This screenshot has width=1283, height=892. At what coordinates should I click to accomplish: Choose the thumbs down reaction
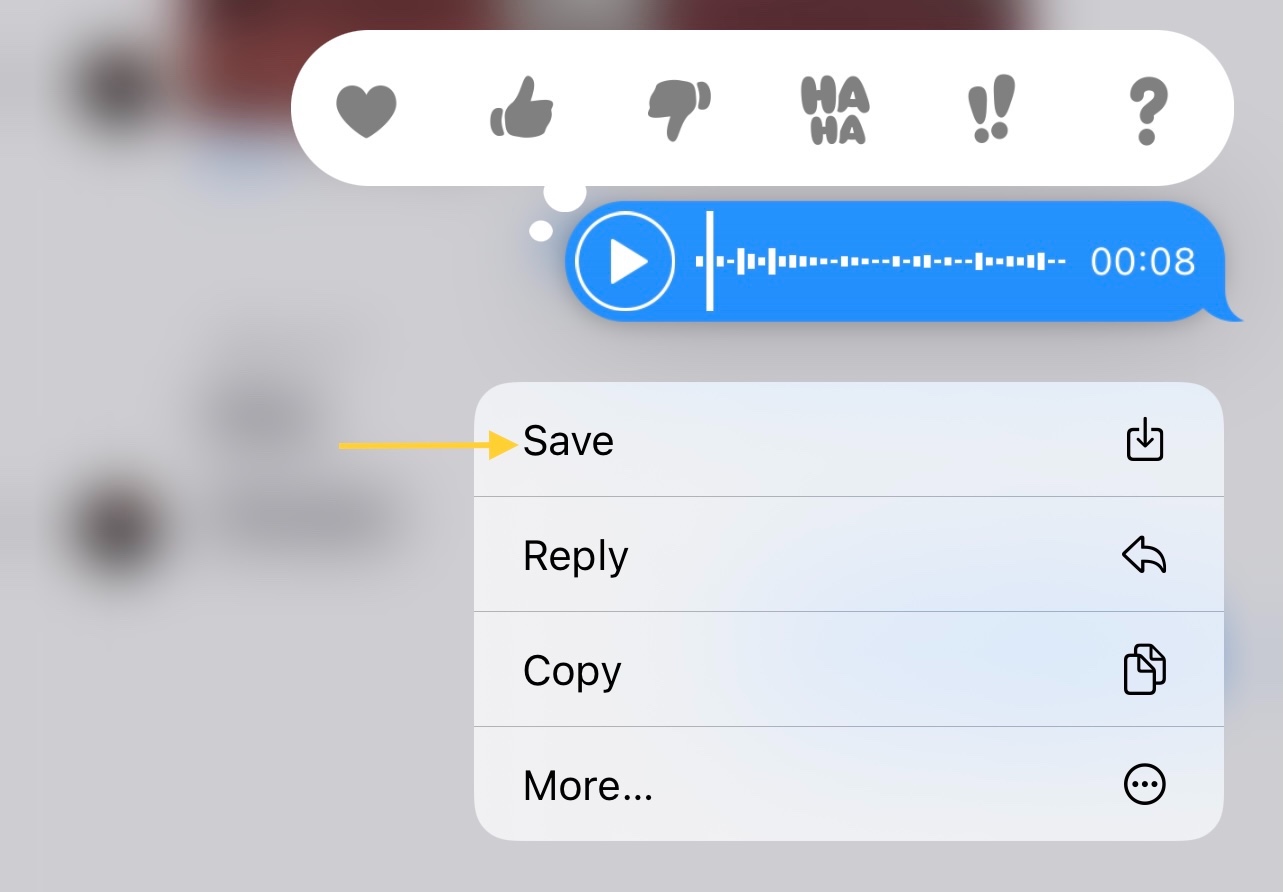679,111
